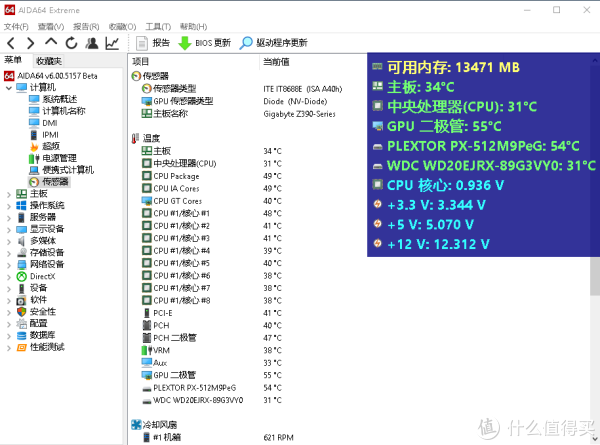Open 便携式计算机 tree item

click(x=62, y=170)
